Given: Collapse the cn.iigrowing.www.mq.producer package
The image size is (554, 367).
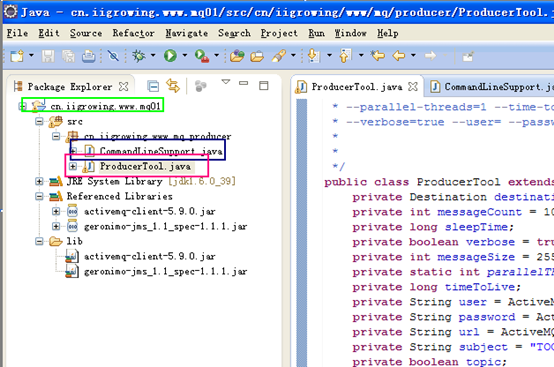Looking at the screenshot, I should pos(56,136).
